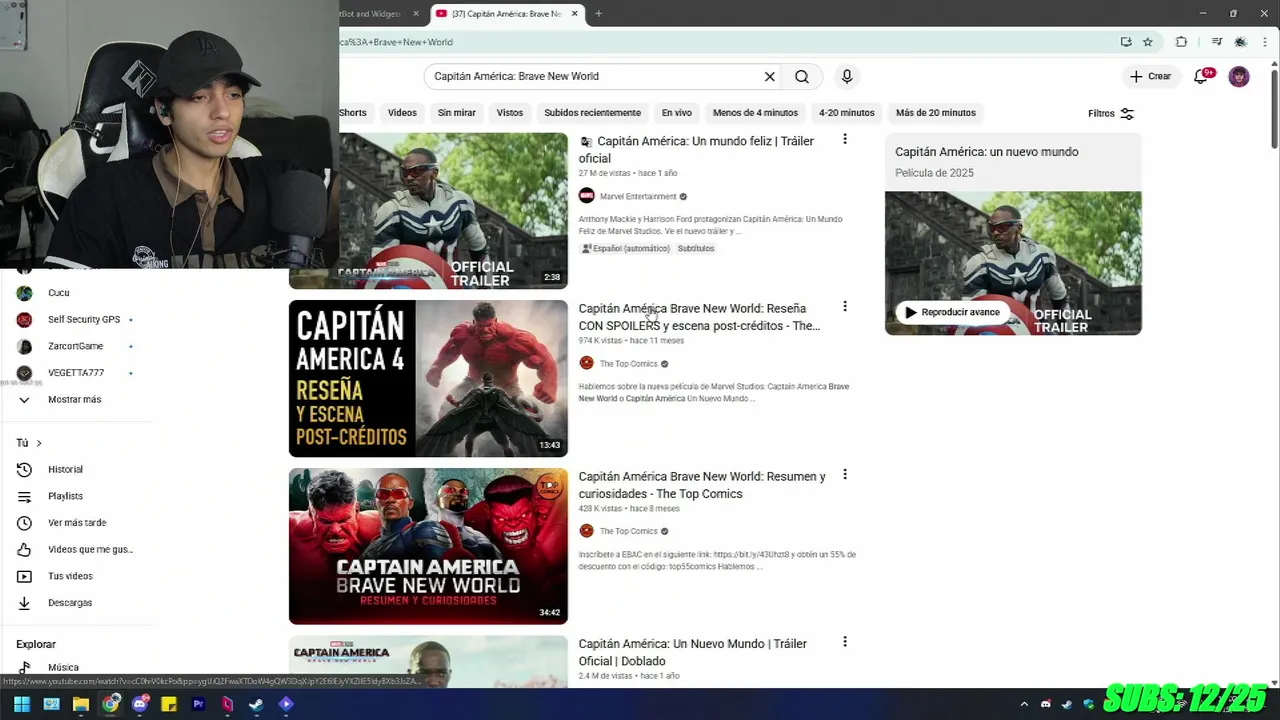Open the Chrome three-dot menu
Screen dimensions: 1280x720
point(1264,42)
